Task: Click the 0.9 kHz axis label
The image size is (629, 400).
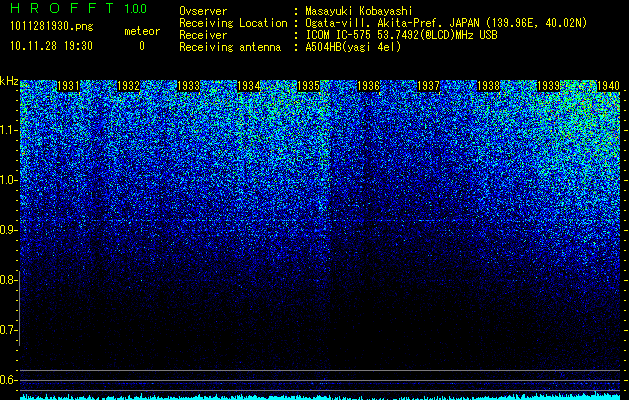Action: 8,230
